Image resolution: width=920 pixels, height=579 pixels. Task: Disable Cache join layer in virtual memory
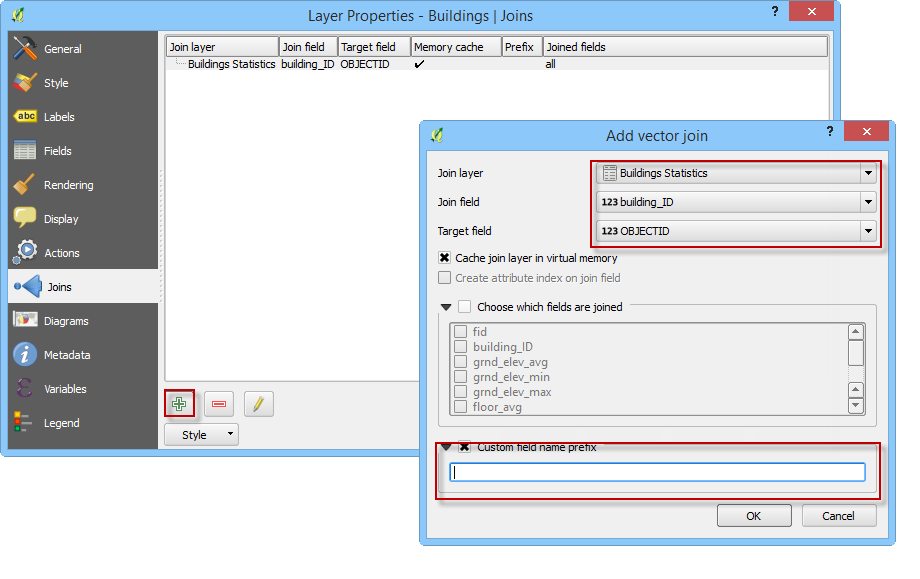tap(445, 258)
